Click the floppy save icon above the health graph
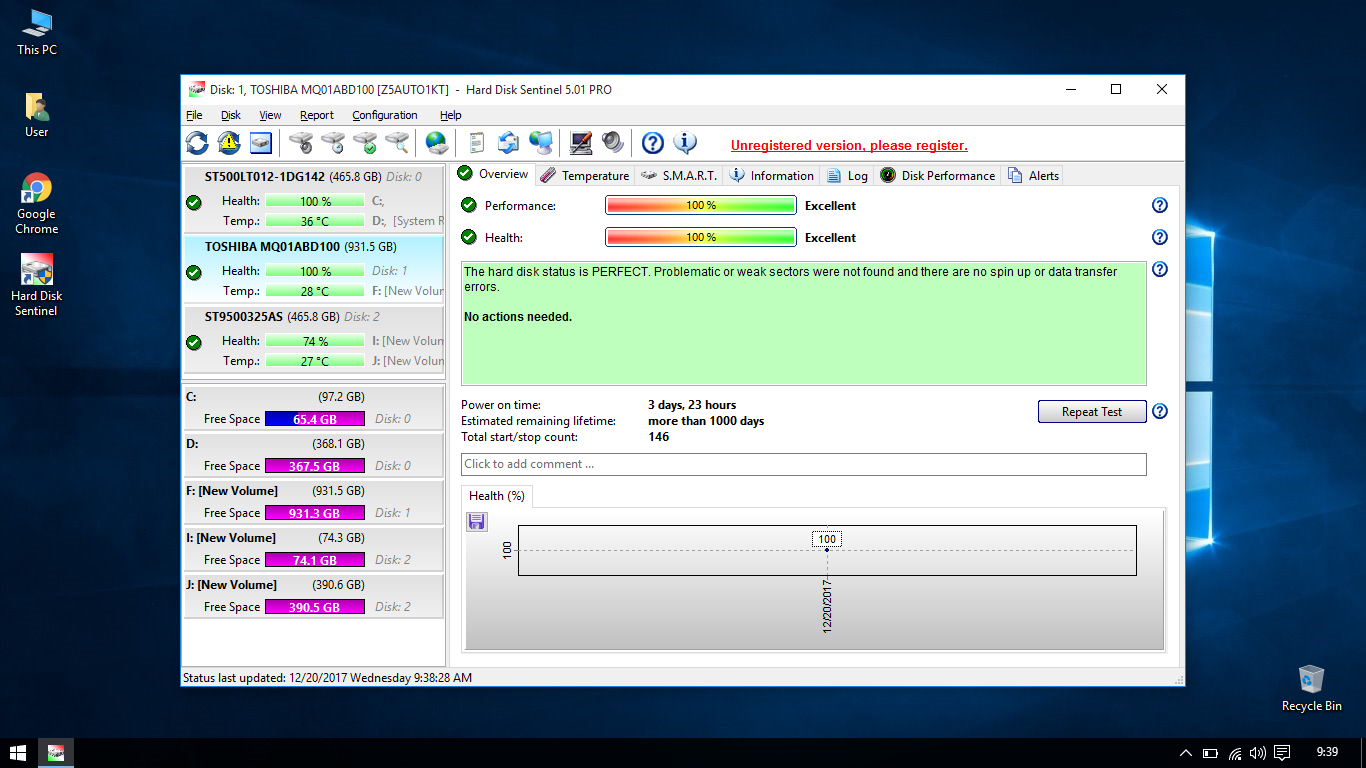This screenshot has width=1366, height=768. tap(477, 521)
